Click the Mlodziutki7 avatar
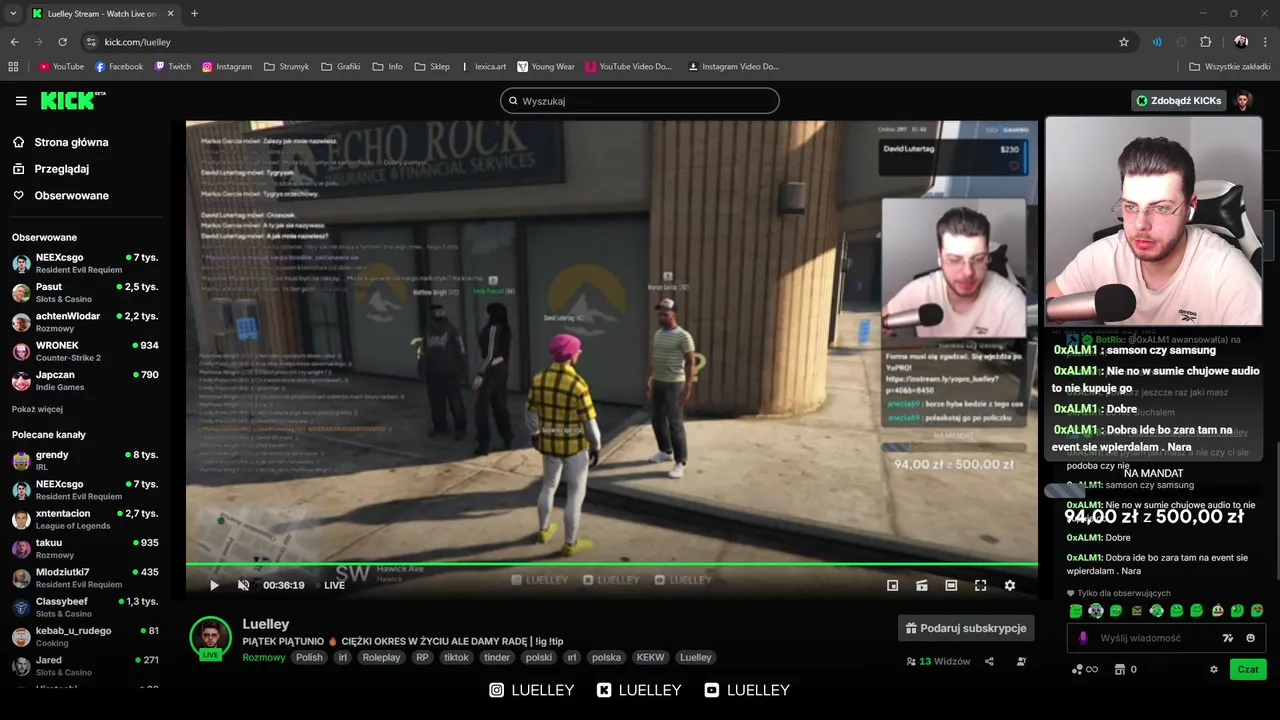Image resolution: width=1280 pixels, height=720 pixels. tap(21, 578)
